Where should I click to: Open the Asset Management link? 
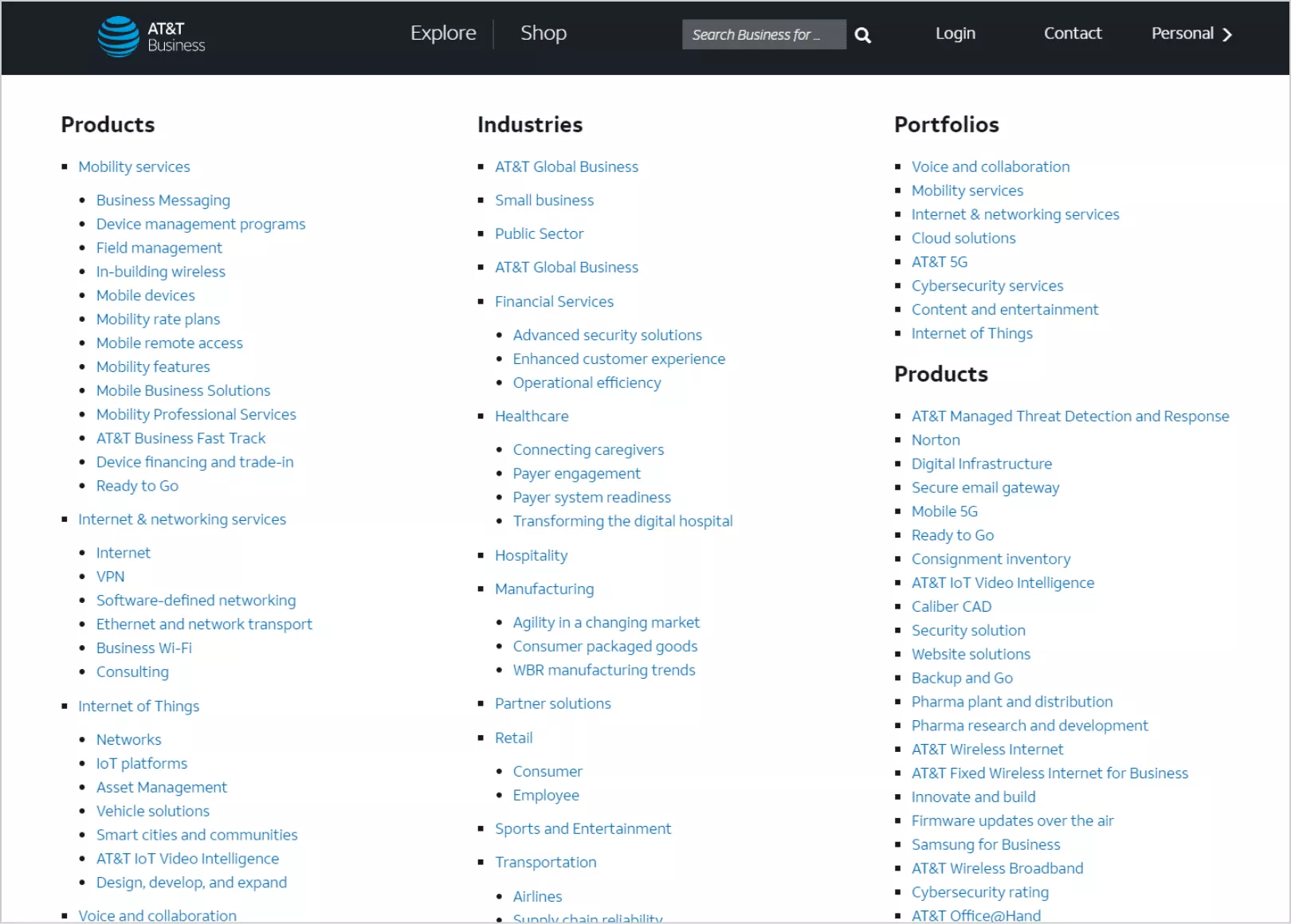tap(162, 788)
